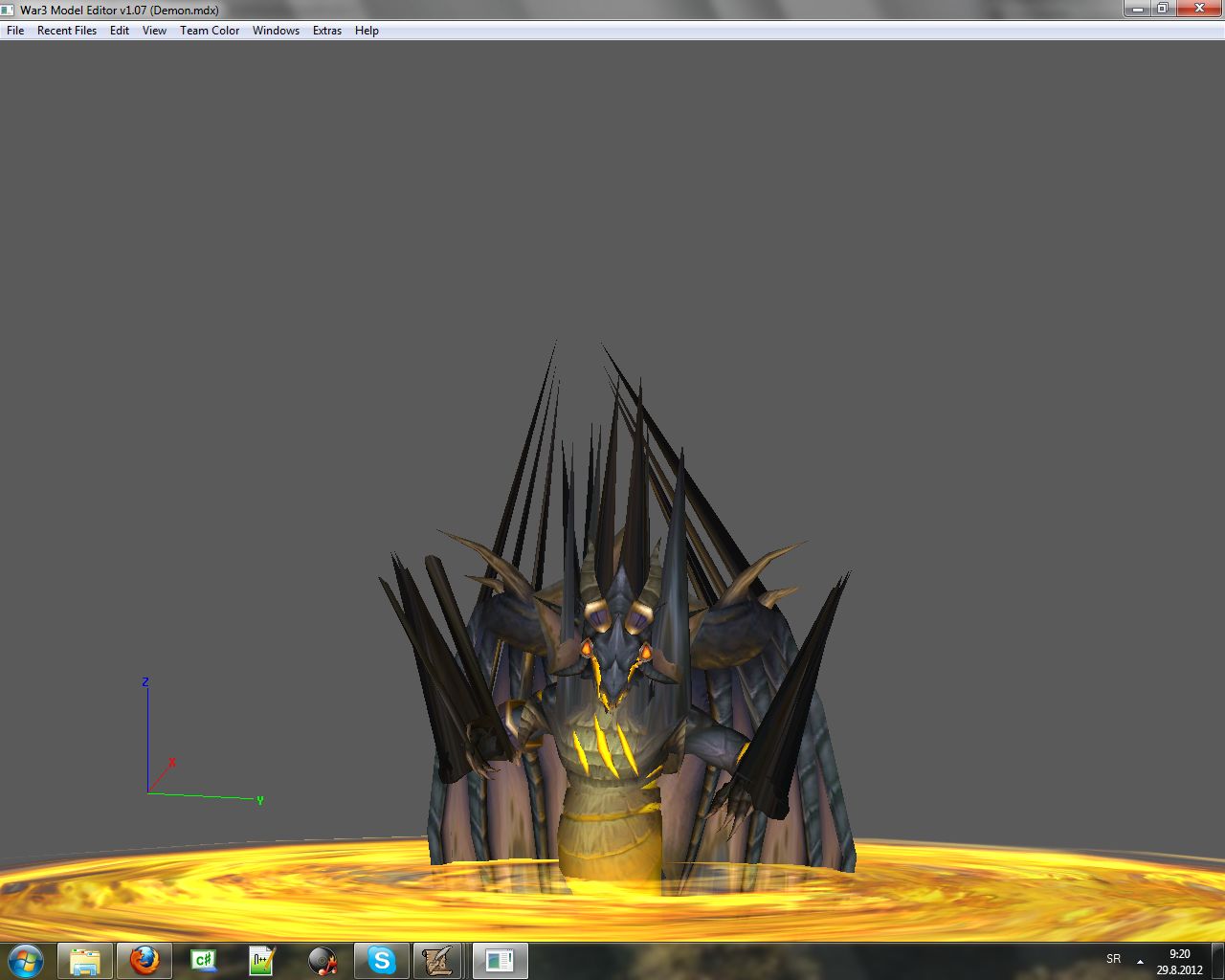Launch the C# editor taskbar icon

pos(204,961)
